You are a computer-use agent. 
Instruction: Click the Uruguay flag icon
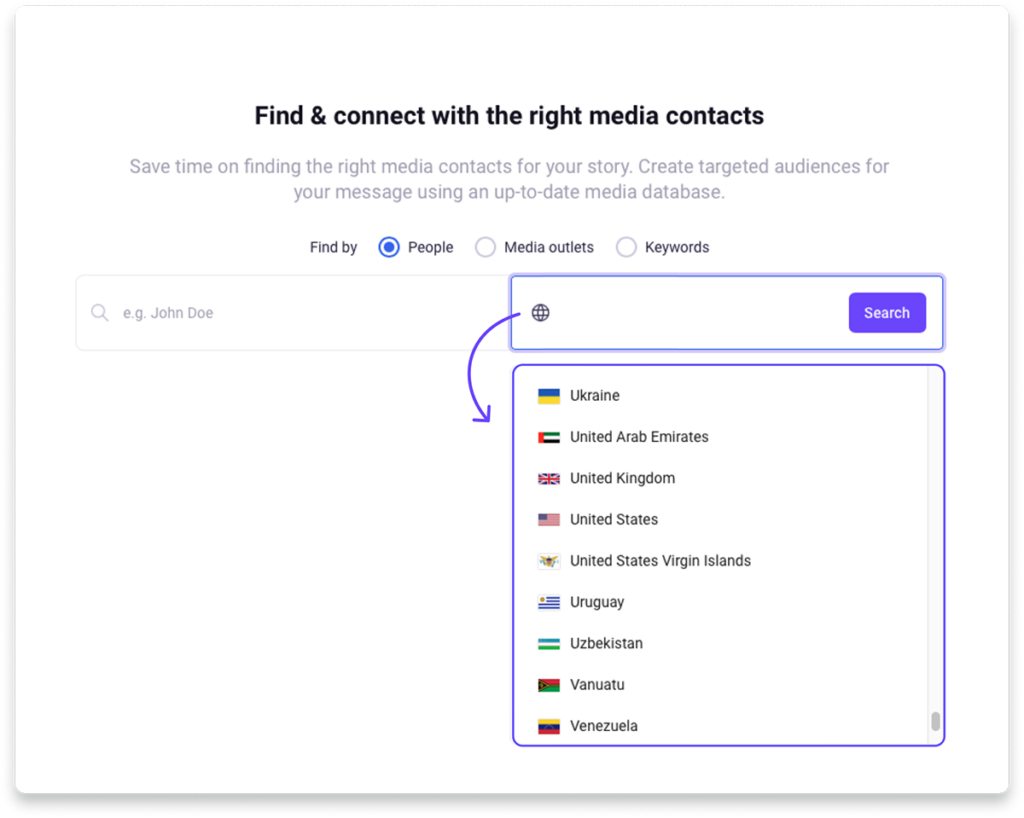coord(548,602)
